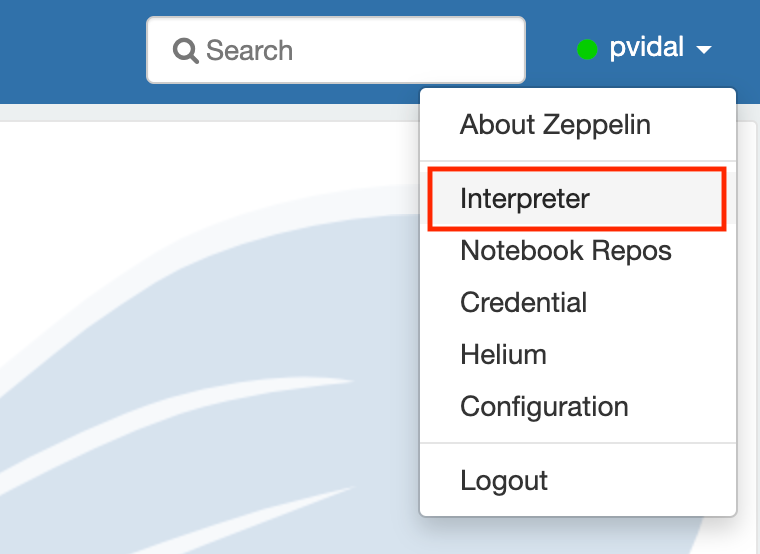760x554 pixels.
Task: Click the green connection status dot
Action: point(588,49)
